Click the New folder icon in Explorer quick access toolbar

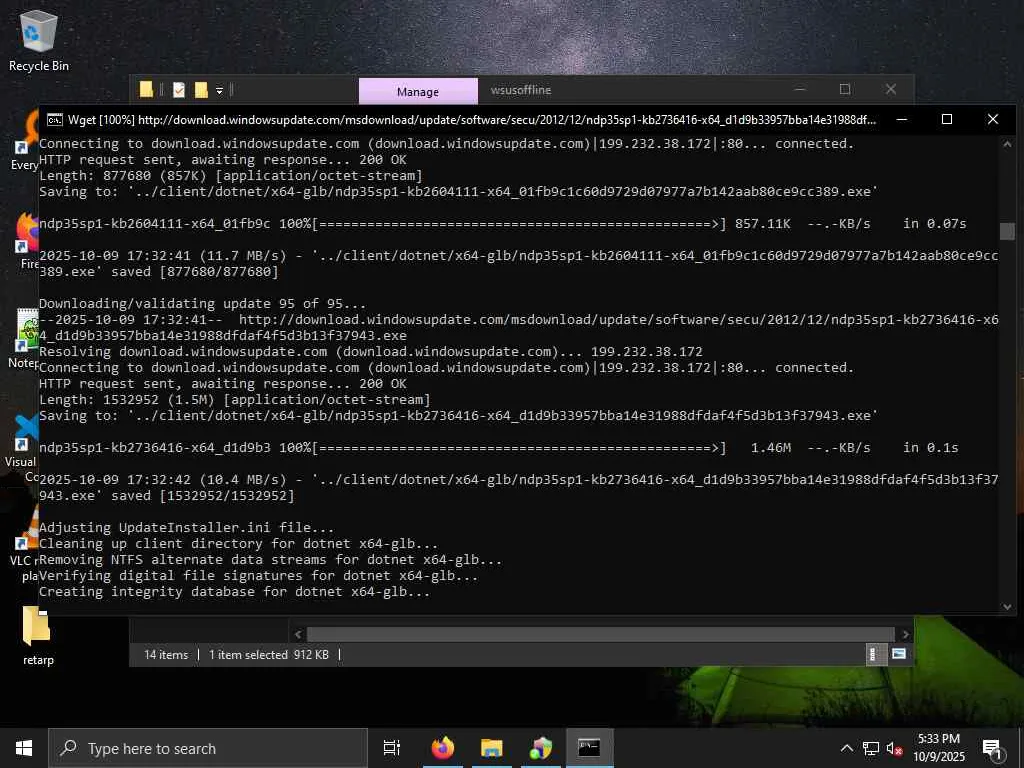coord(201,90)
